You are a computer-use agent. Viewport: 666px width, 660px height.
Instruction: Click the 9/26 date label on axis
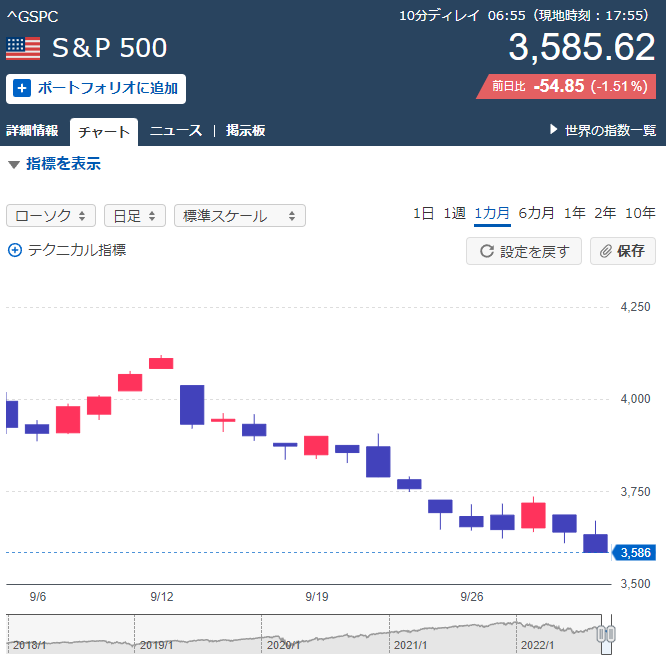point(472,597)
